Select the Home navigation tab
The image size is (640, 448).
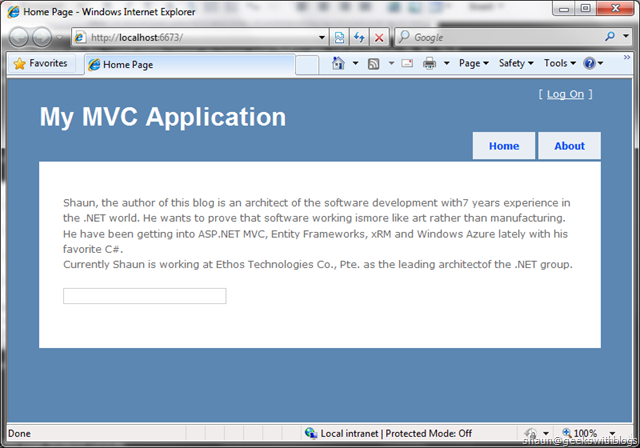504,146
